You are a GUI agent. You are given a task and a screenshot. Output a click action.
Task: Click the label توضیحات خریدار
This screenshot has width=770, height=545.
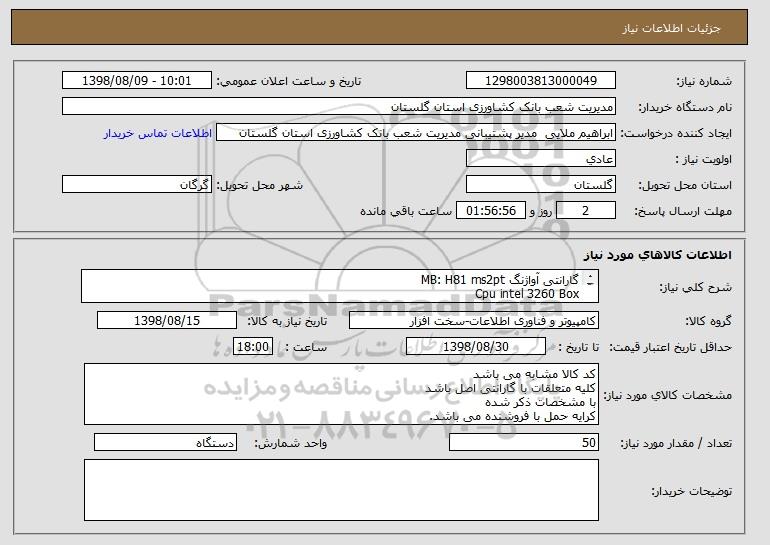[x=691, y=491]
